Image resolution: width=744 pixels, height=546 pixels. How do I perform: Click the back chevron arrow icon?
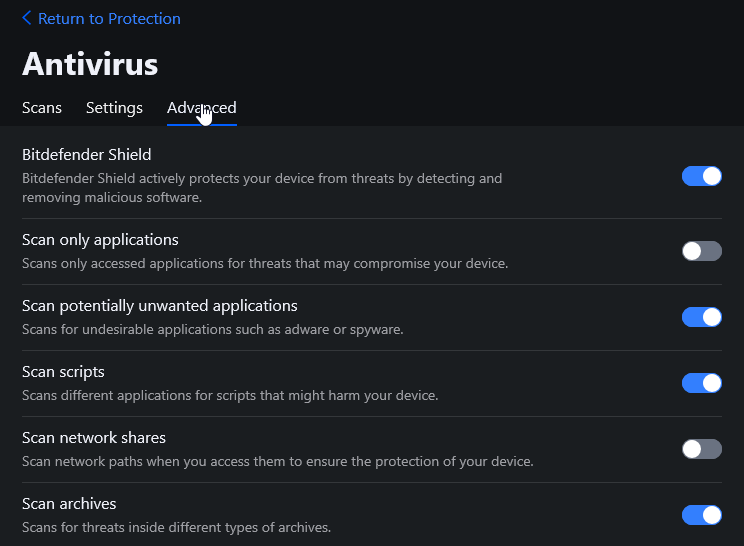27,18
